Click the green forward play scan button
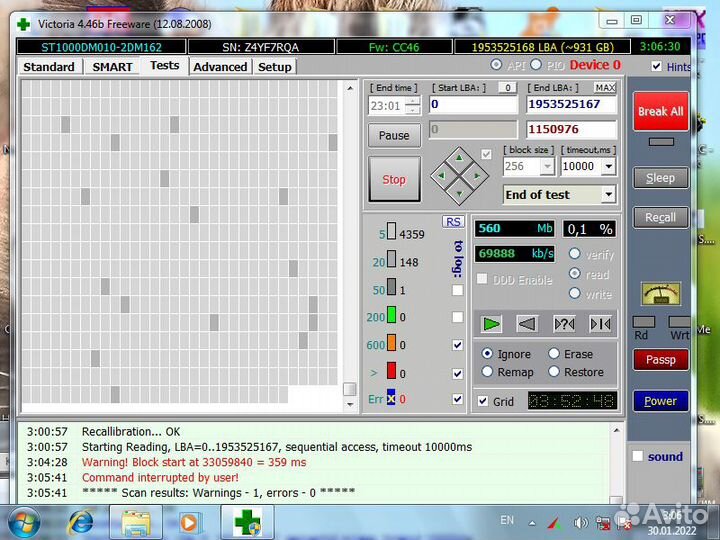Image resolution: width=720 pixels, height=540 pixels. click(491, 324)
